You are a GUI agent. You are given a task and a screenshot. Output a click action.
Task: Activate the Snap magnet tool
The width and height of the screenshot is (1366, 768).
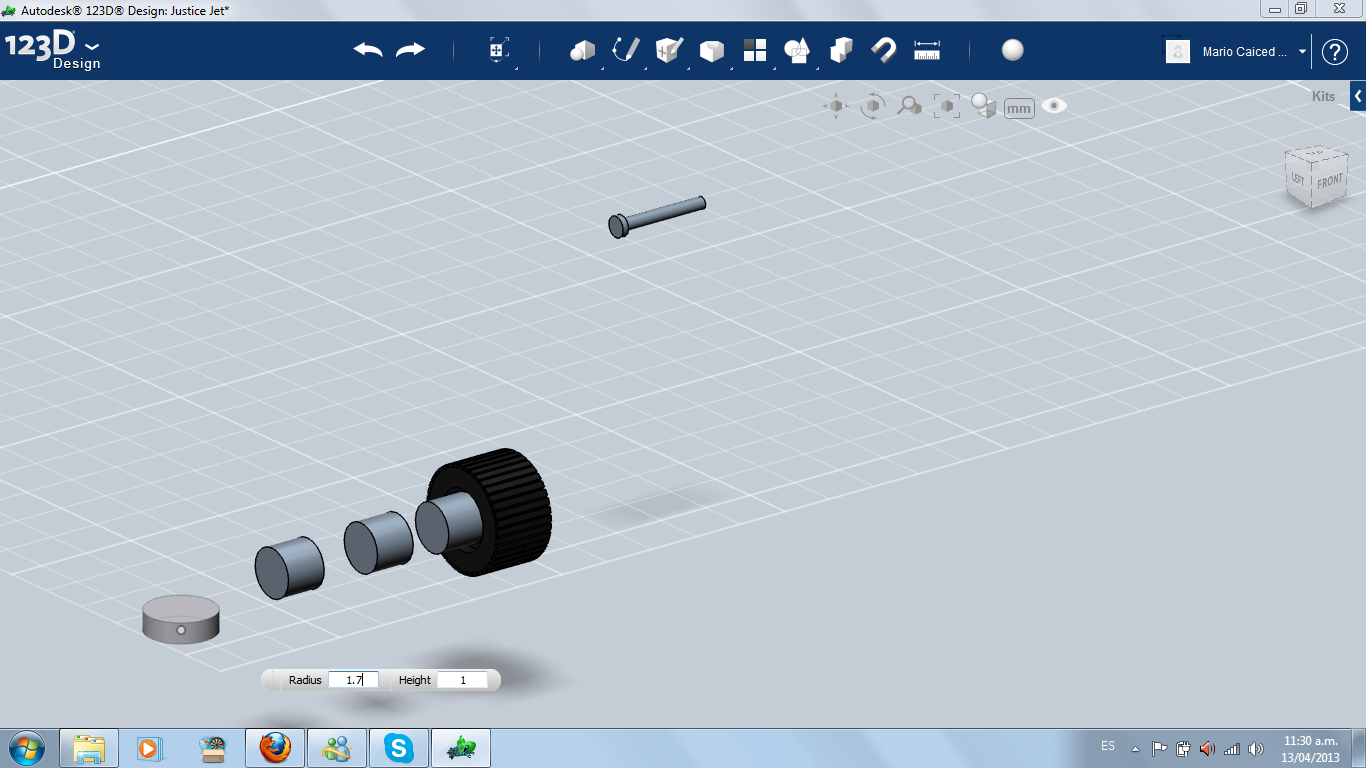coord(884,50)
